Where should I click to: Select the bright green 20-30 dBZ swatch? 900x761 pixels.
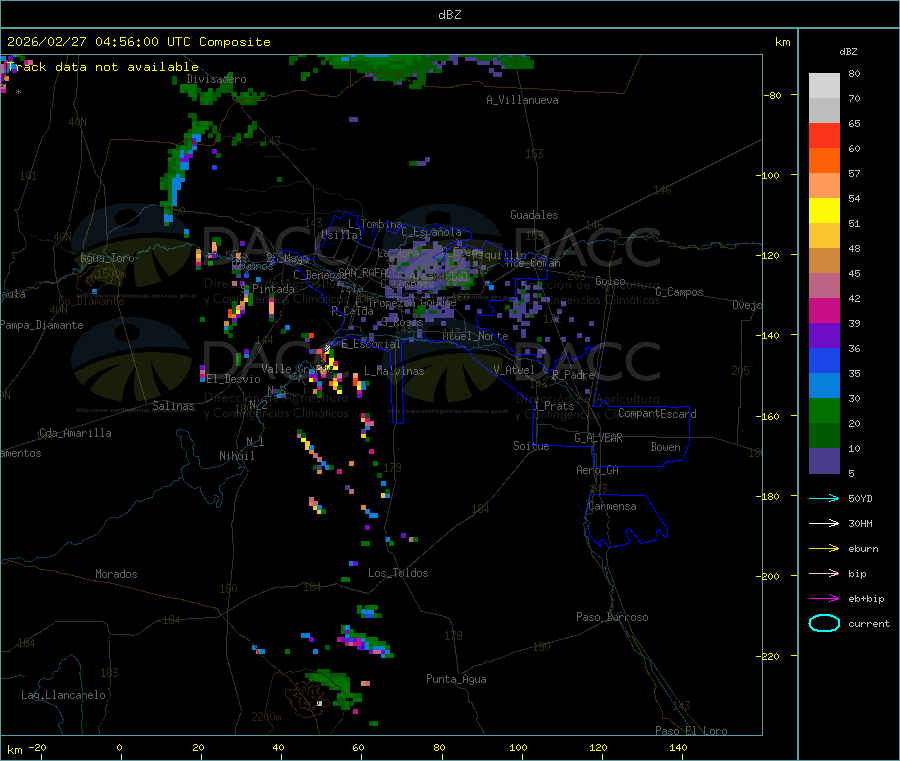(x=824, y=410)
